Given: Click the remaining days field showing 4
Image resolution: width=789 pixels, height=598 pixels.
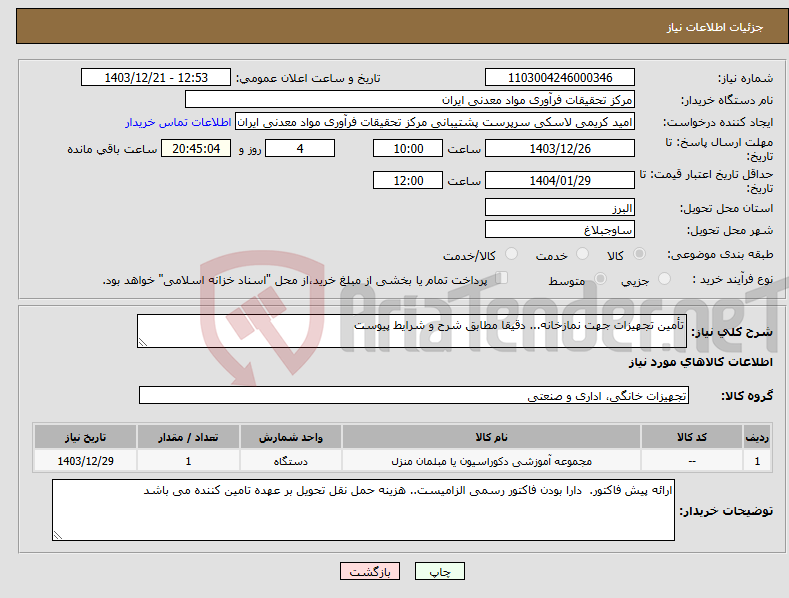Looking at the screenshot, I should coord(300,148).
